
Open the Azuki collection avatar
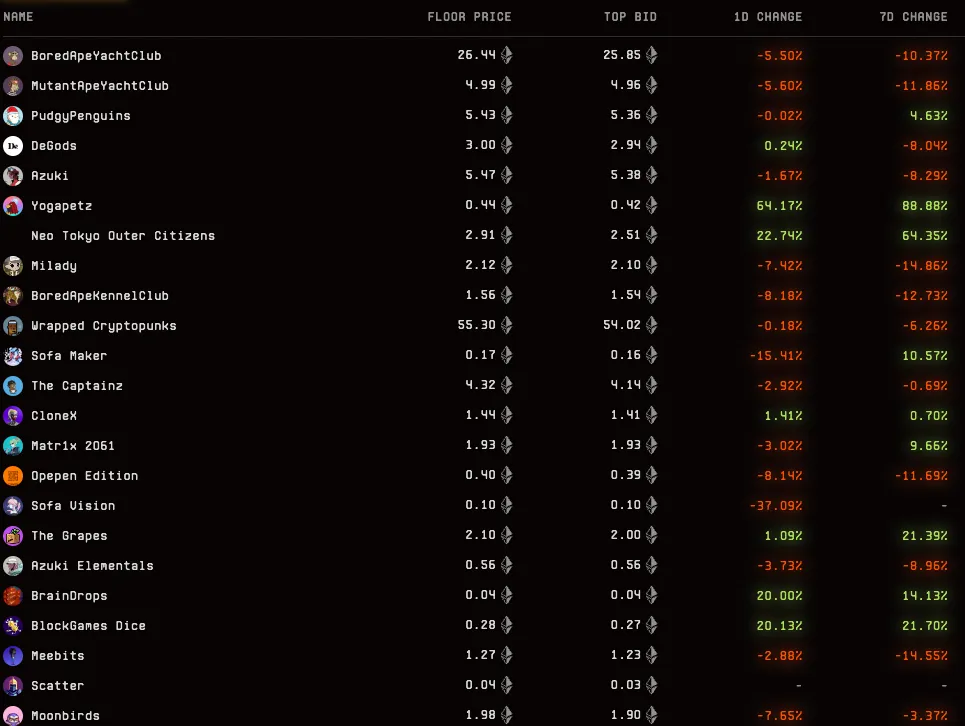pos(13,176)
